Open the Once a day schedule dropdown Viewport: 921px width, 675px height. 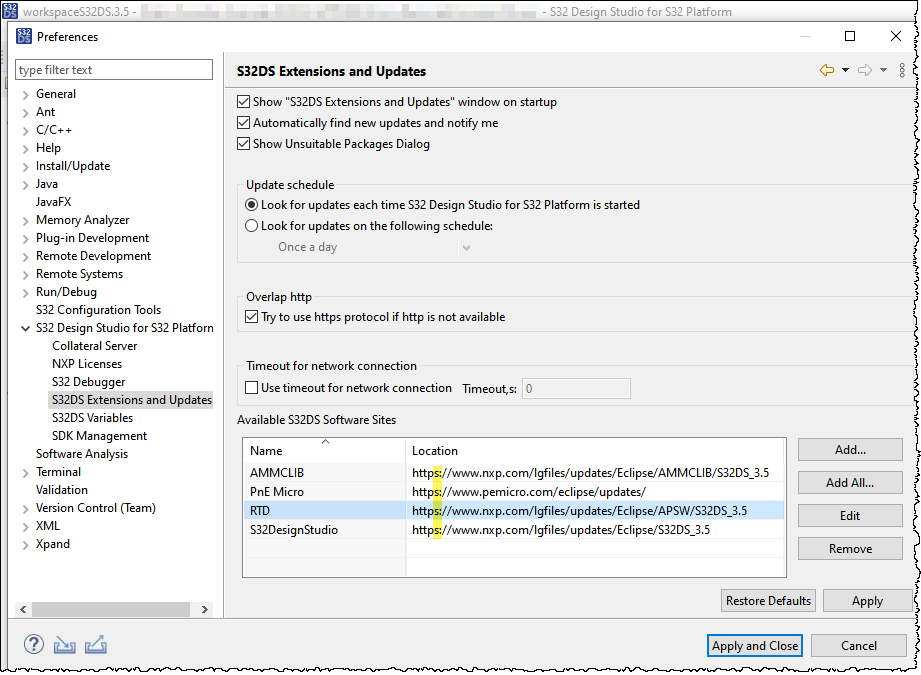[x=374, y=247]
